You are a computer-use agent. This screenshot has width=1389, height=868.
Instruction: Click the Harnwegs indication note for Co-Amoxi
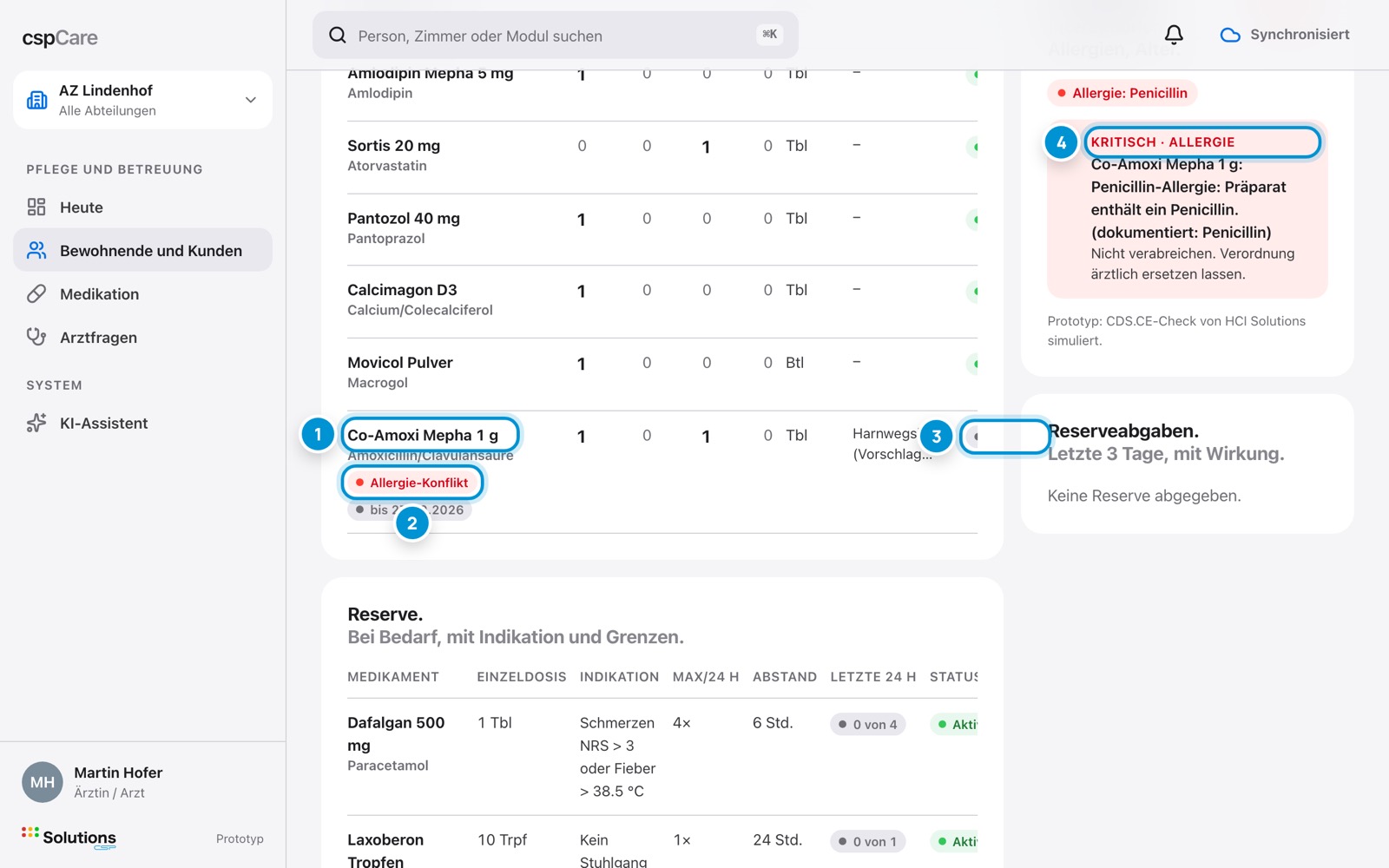(x=892, y=444)
